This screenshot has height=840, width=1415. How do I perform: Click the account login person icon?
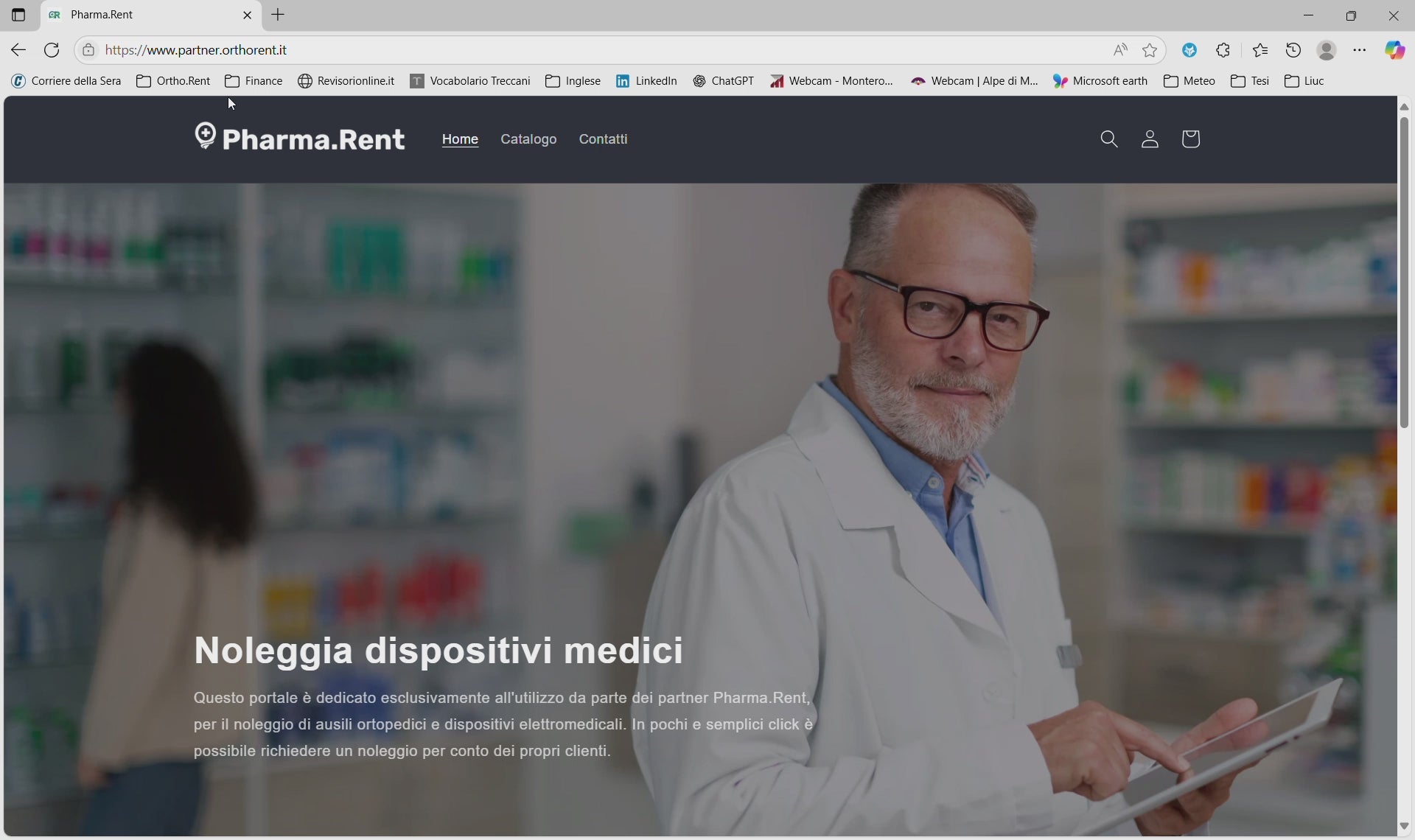(x=1150, y=139)
